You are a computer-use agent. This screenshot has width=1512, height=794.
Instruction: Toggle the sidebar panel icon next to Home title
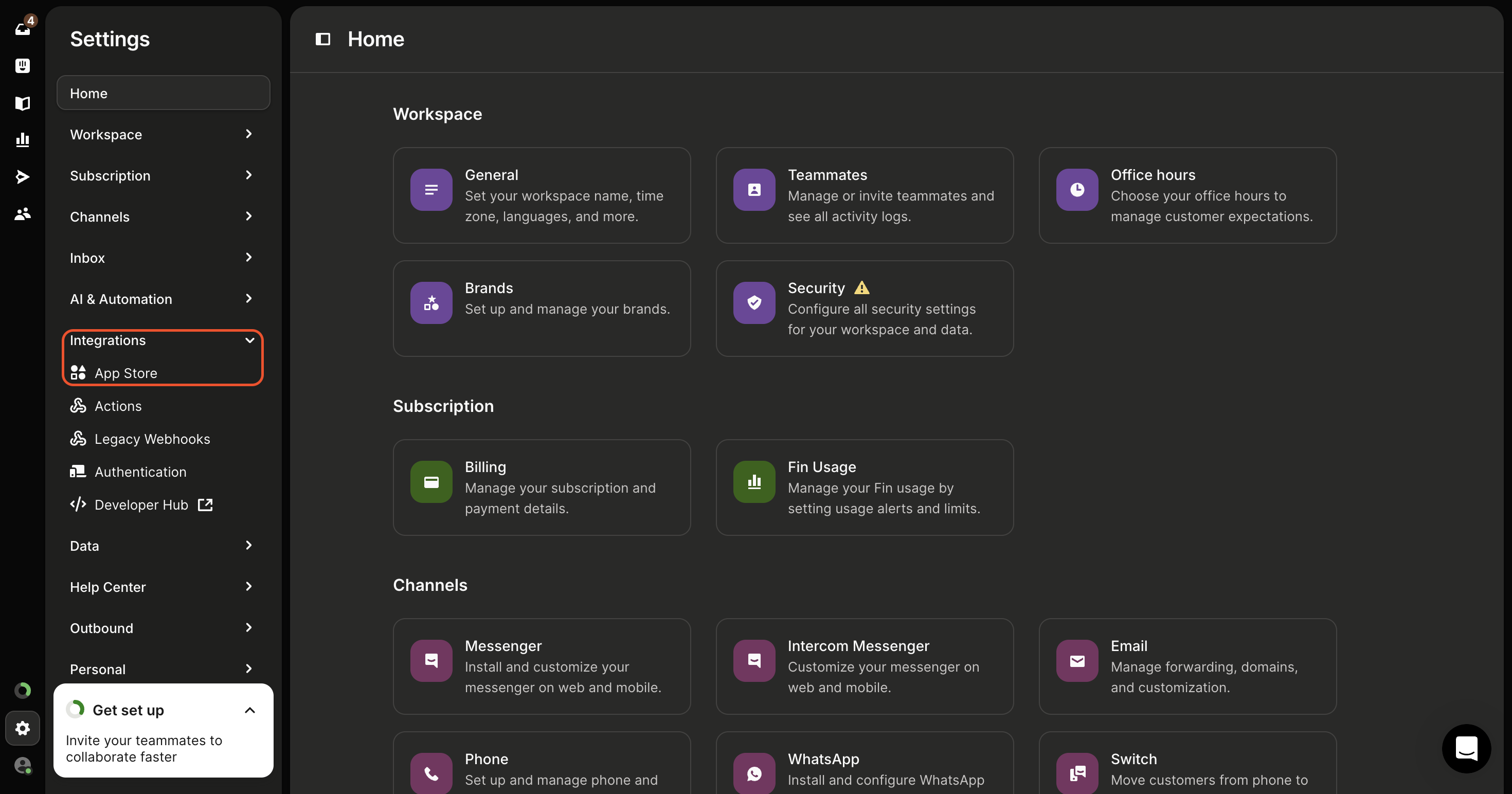(323, 39)
